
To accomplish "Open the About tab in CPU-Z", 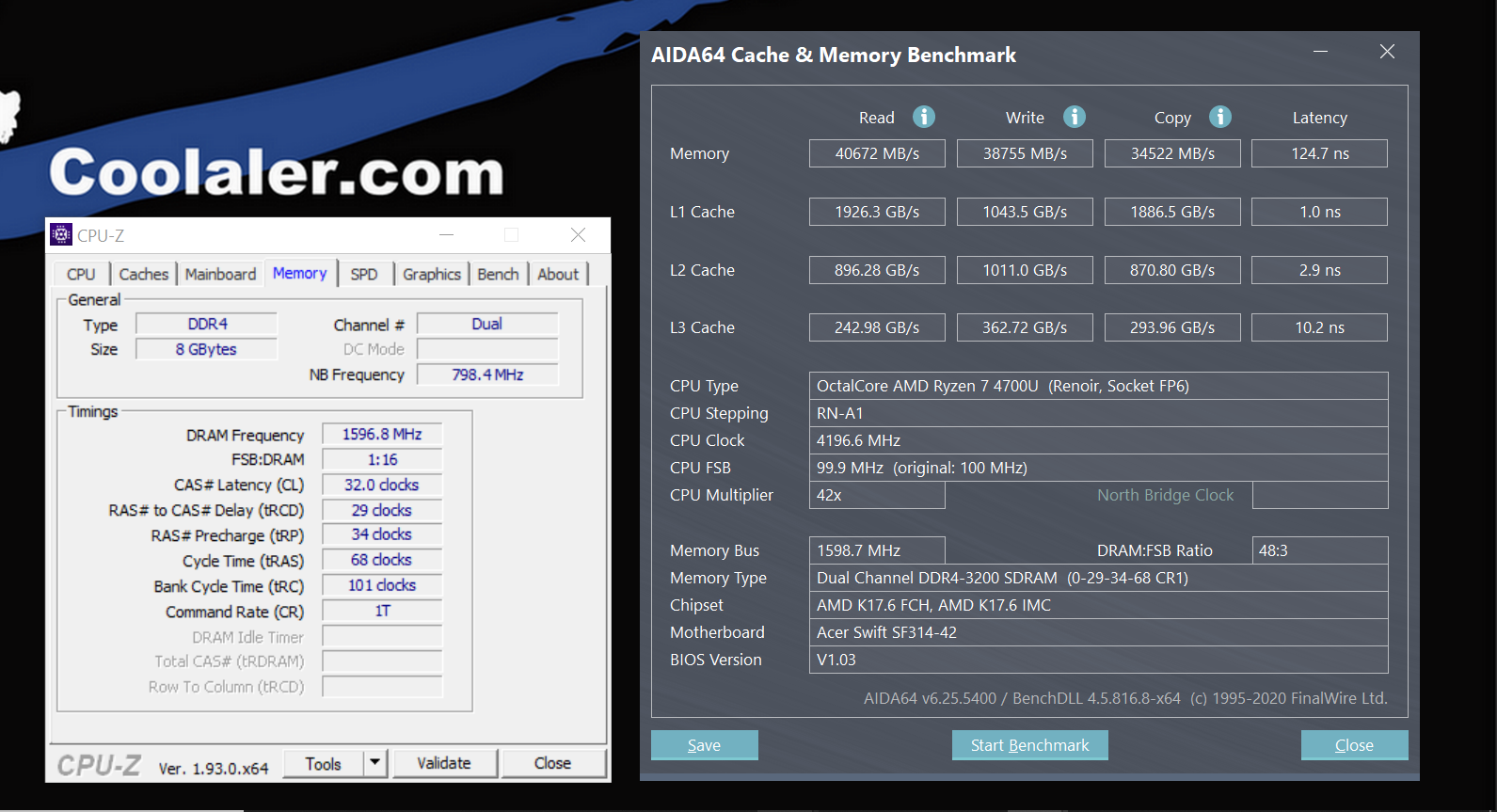I will click(558, 274).
